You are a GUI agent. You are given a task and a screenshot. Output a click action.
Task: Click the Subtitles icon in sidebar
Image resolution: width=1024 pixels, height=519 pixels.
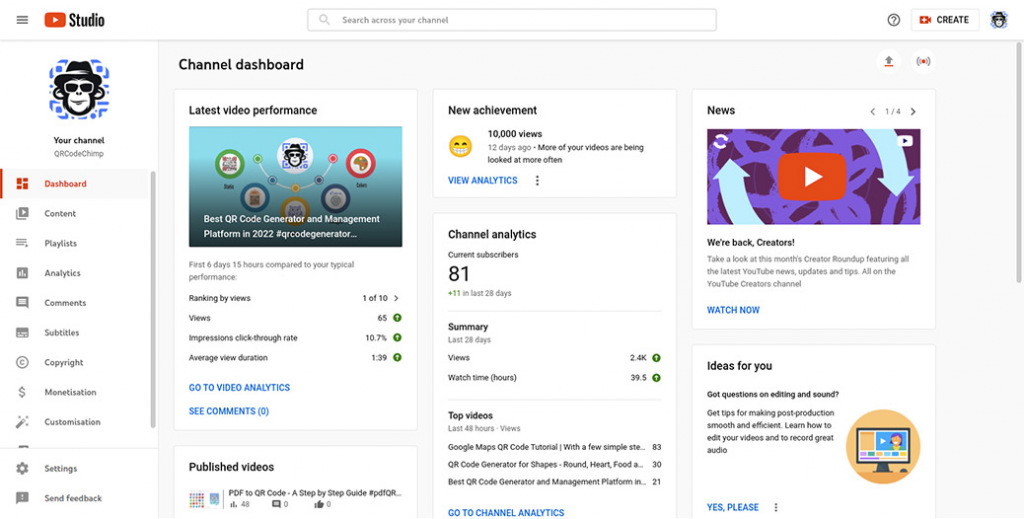pos(22,332)
